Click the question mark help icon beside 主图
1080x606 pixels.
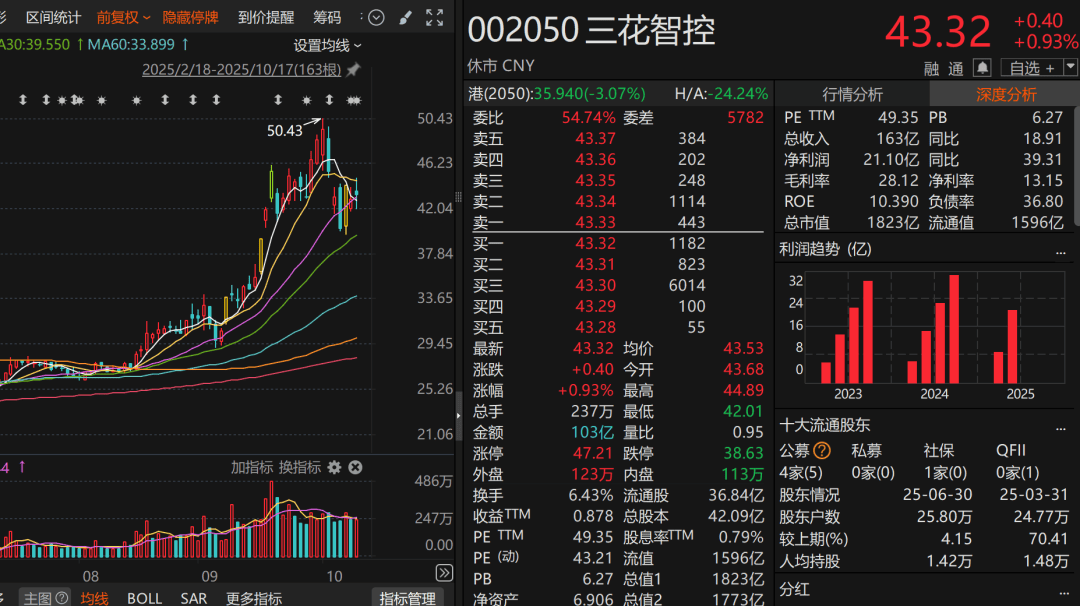[60, 598]
